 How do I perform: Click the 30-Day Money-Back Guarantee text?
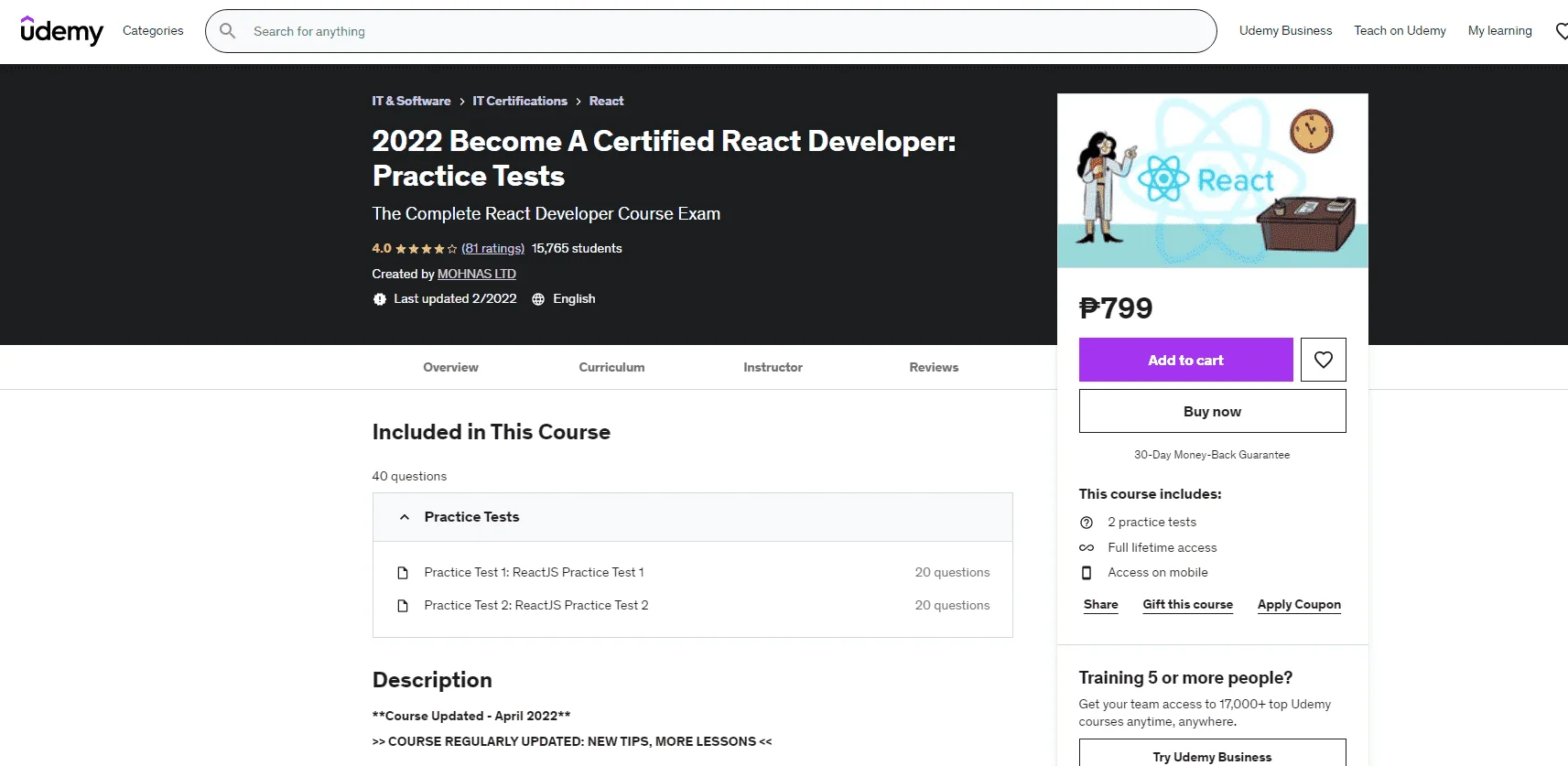(1212, 455)
